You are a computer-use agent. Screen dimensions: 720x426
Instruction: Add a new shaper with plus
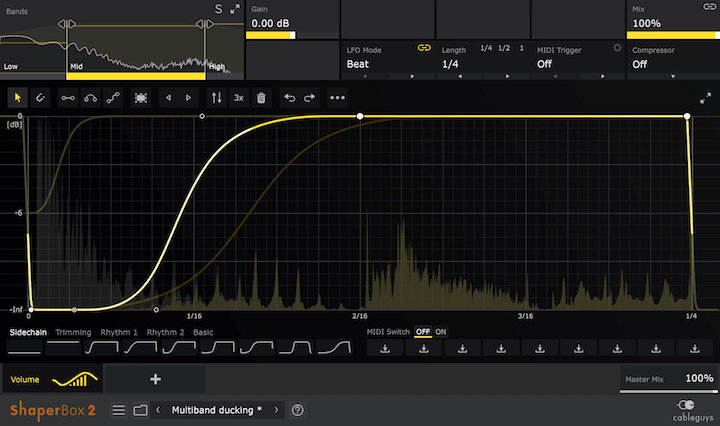[155, 379]
